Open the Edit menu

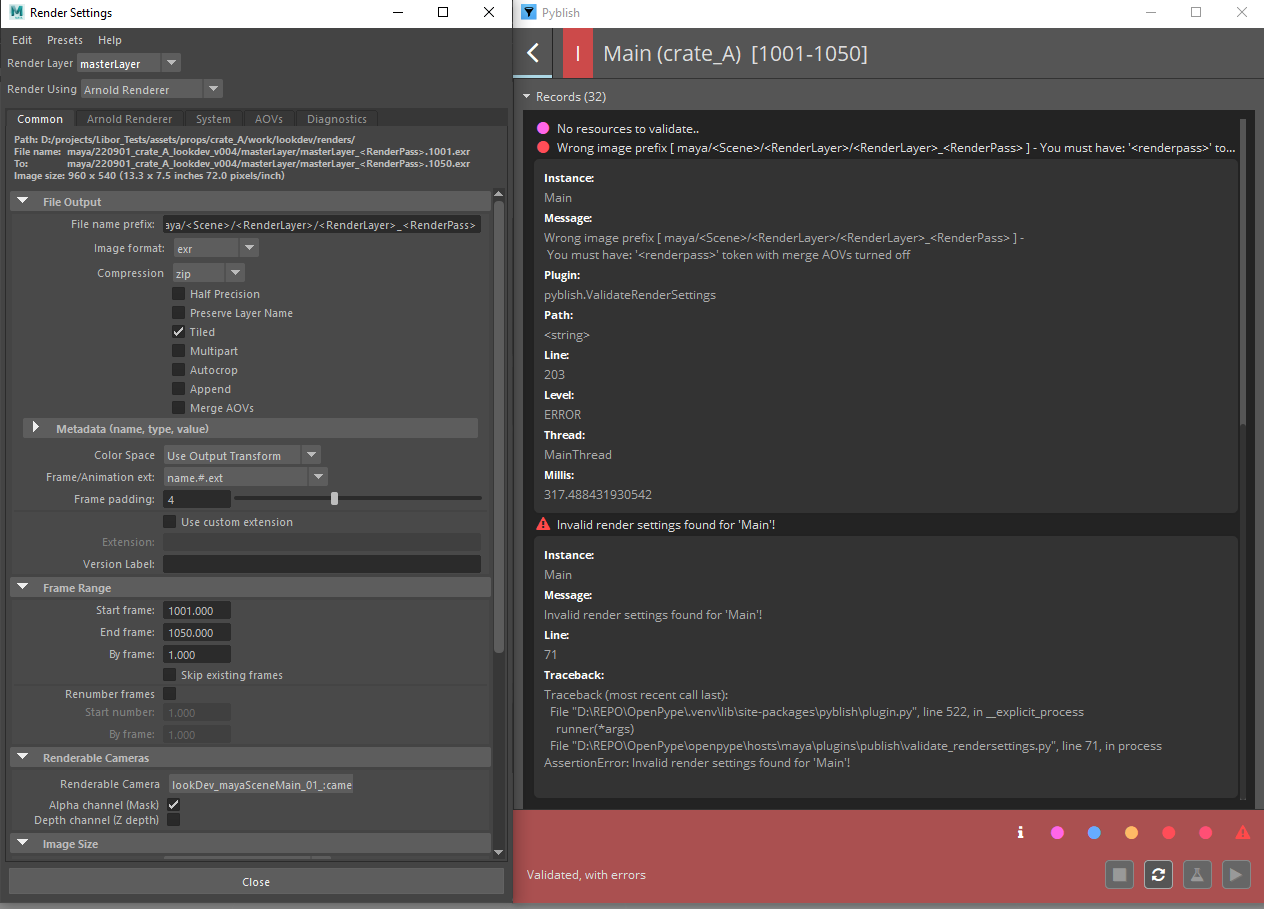(22, 40)
